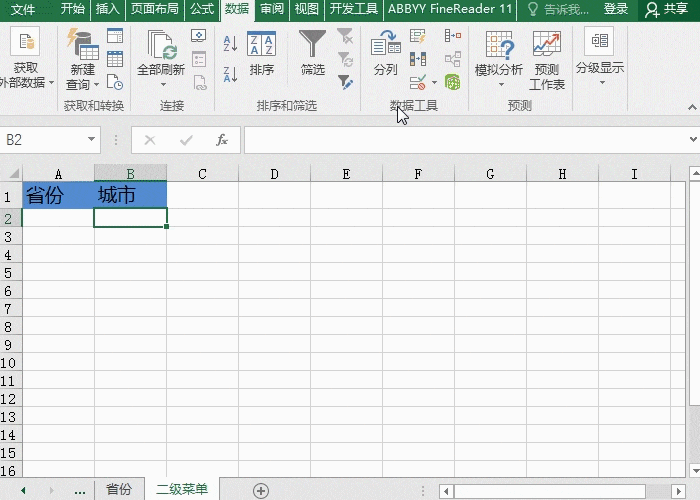The width and height of the screenshot is (700, 500).
Task: Click the Remove Duplicates icon
Action: tap(418, 59)
